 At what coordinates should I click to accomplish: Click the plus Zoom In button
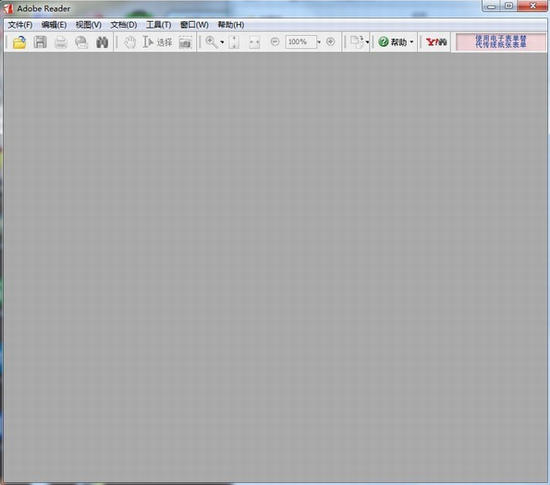pos(330,42)
